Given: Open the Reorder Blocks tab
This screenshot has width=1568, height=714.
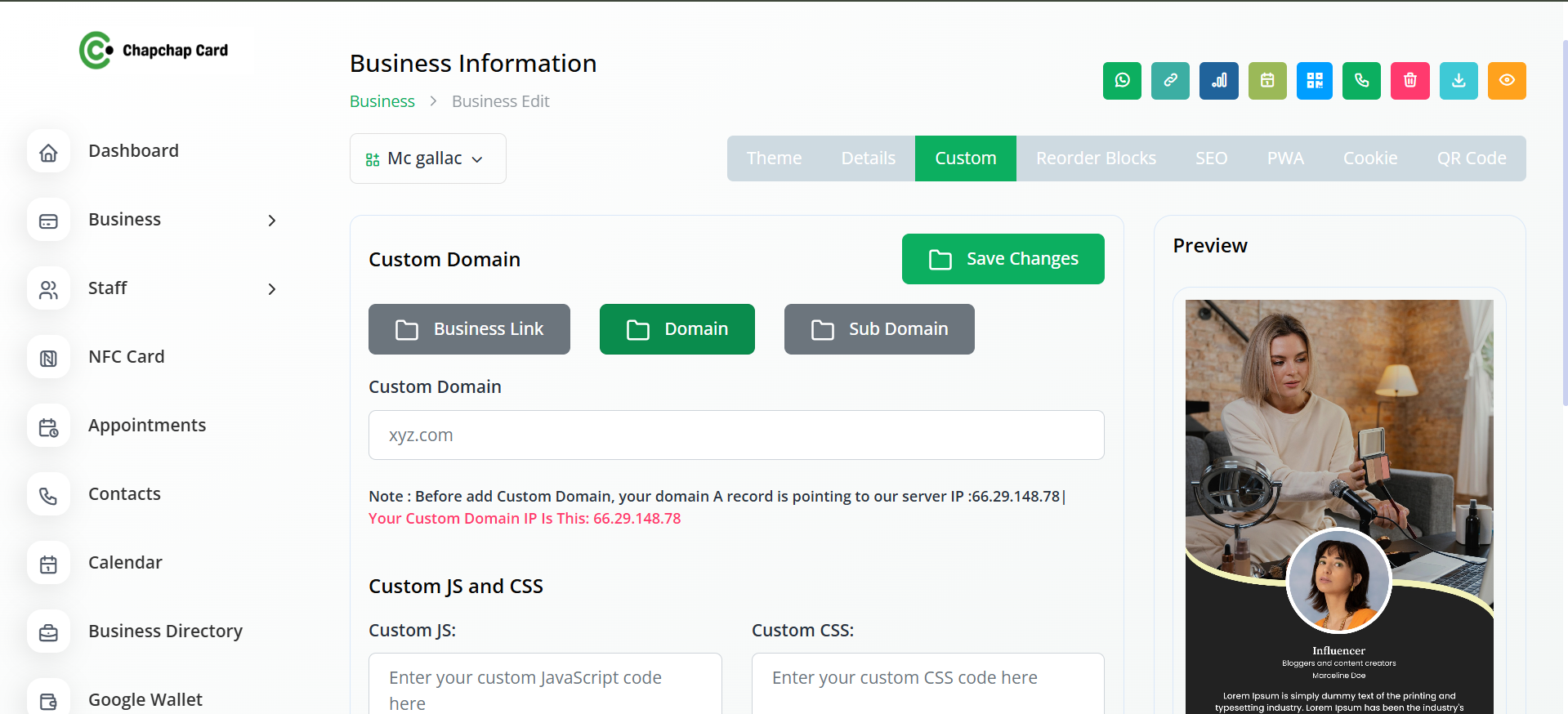Looking at the screenshot, I should (x=1096, y=158).
